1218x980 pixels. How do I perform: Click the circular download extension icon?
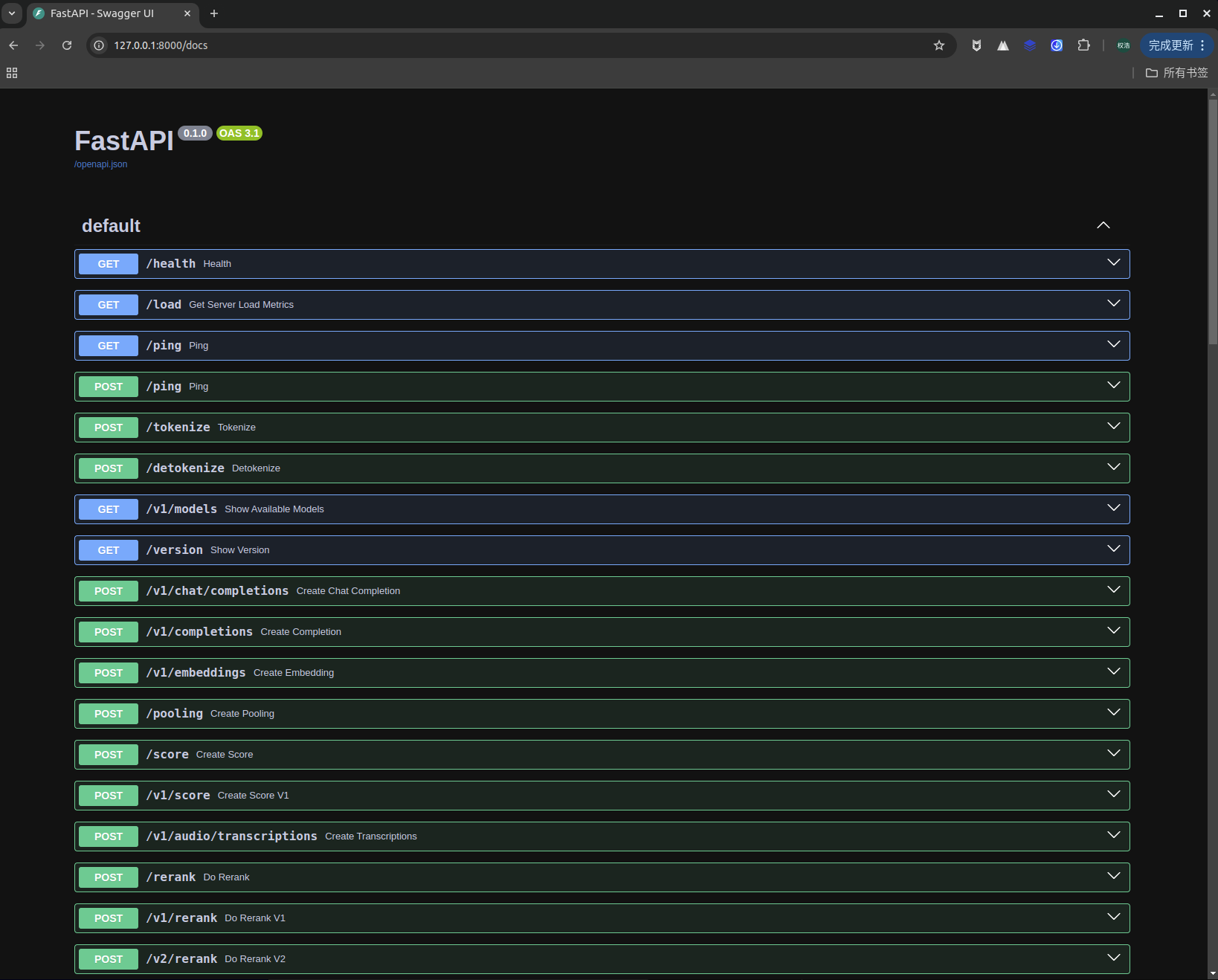[1057, 45]
